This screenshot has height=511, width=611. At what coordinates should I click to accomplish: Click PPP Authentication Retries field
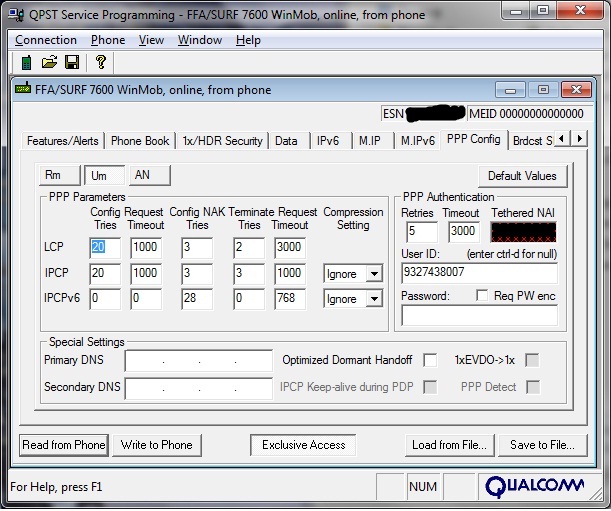[422, 232]
